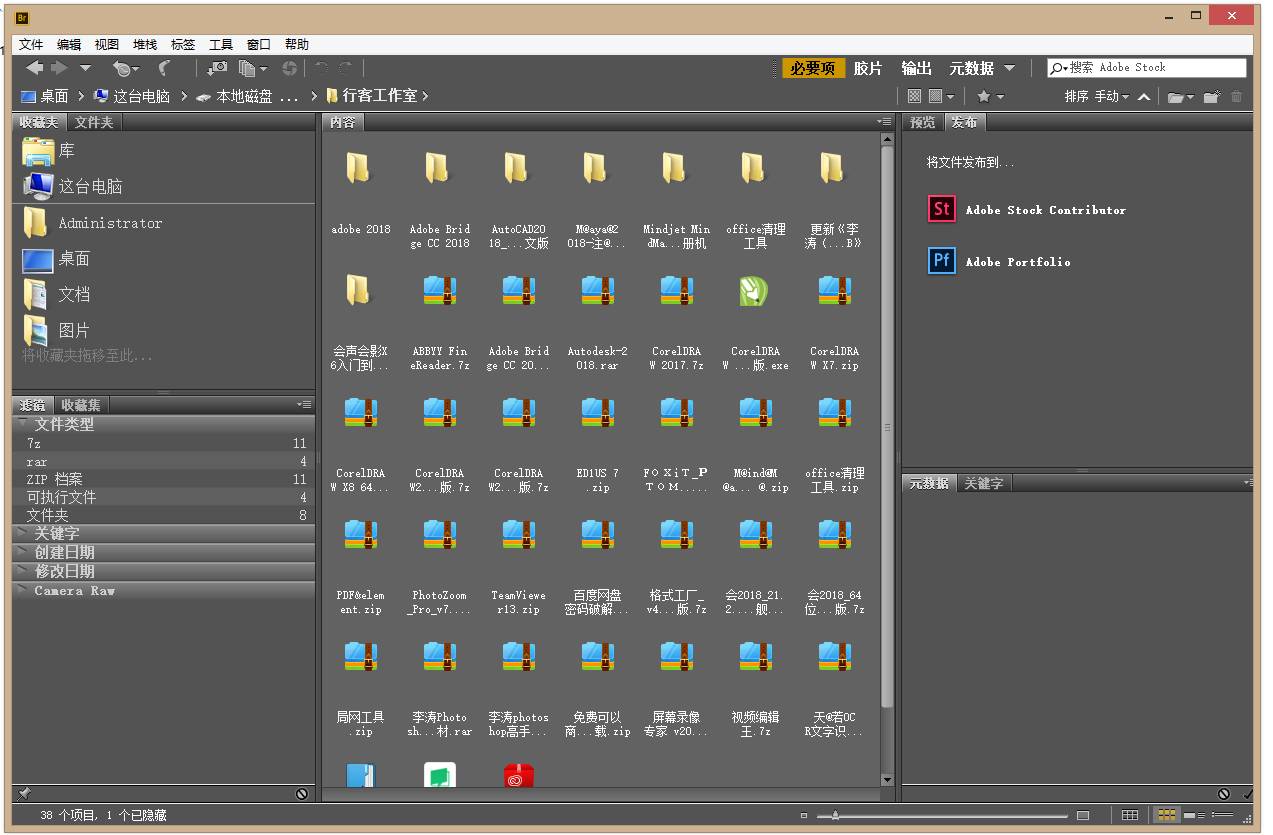This screenshot has width=1273, height=835.
Task: Click the refresh icon in the toolbar
Action: click(x=290, y=68)
